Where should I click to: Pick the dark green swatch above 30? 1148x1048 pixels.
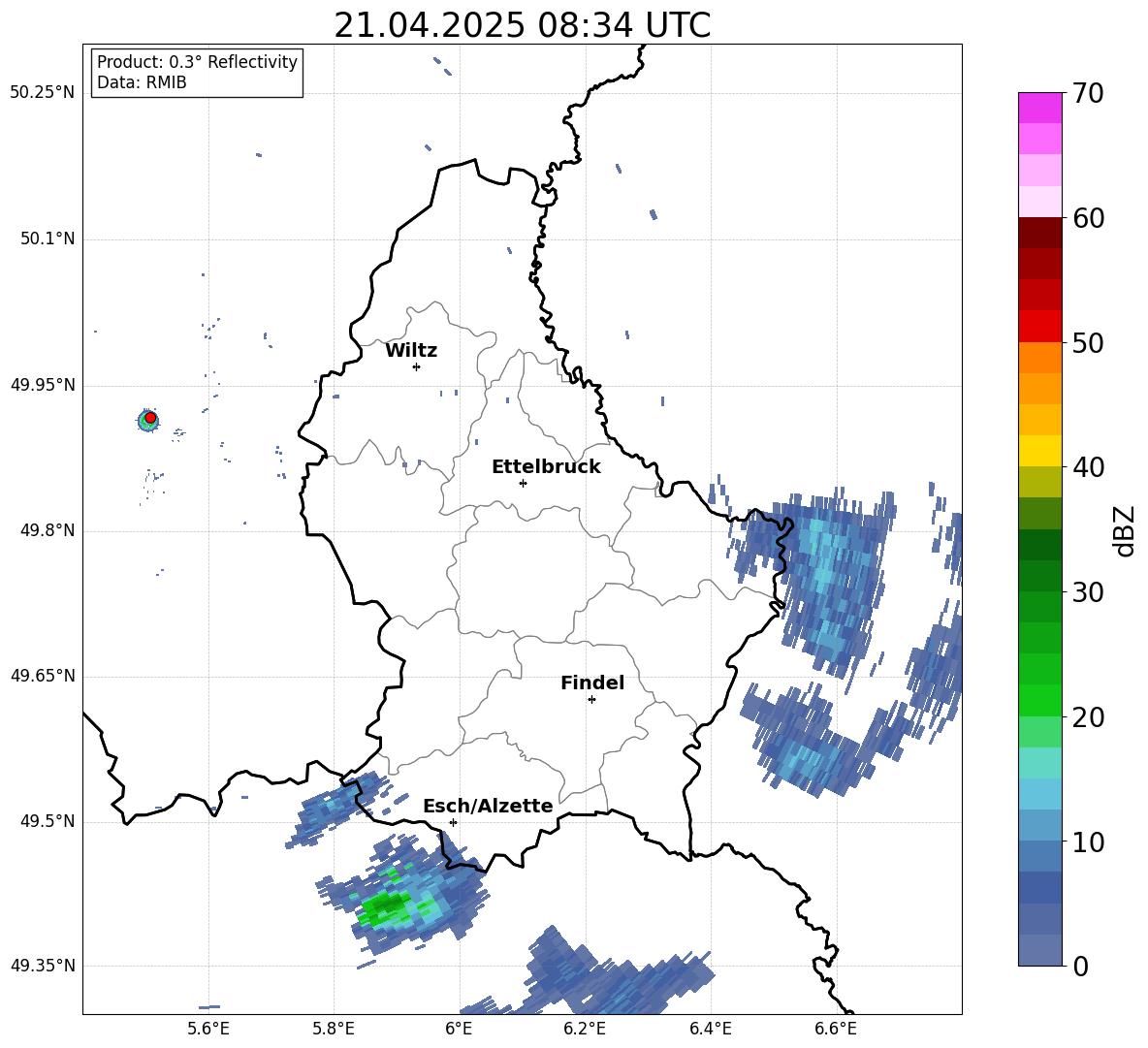pyautogui.click(x=1039, y=545)
